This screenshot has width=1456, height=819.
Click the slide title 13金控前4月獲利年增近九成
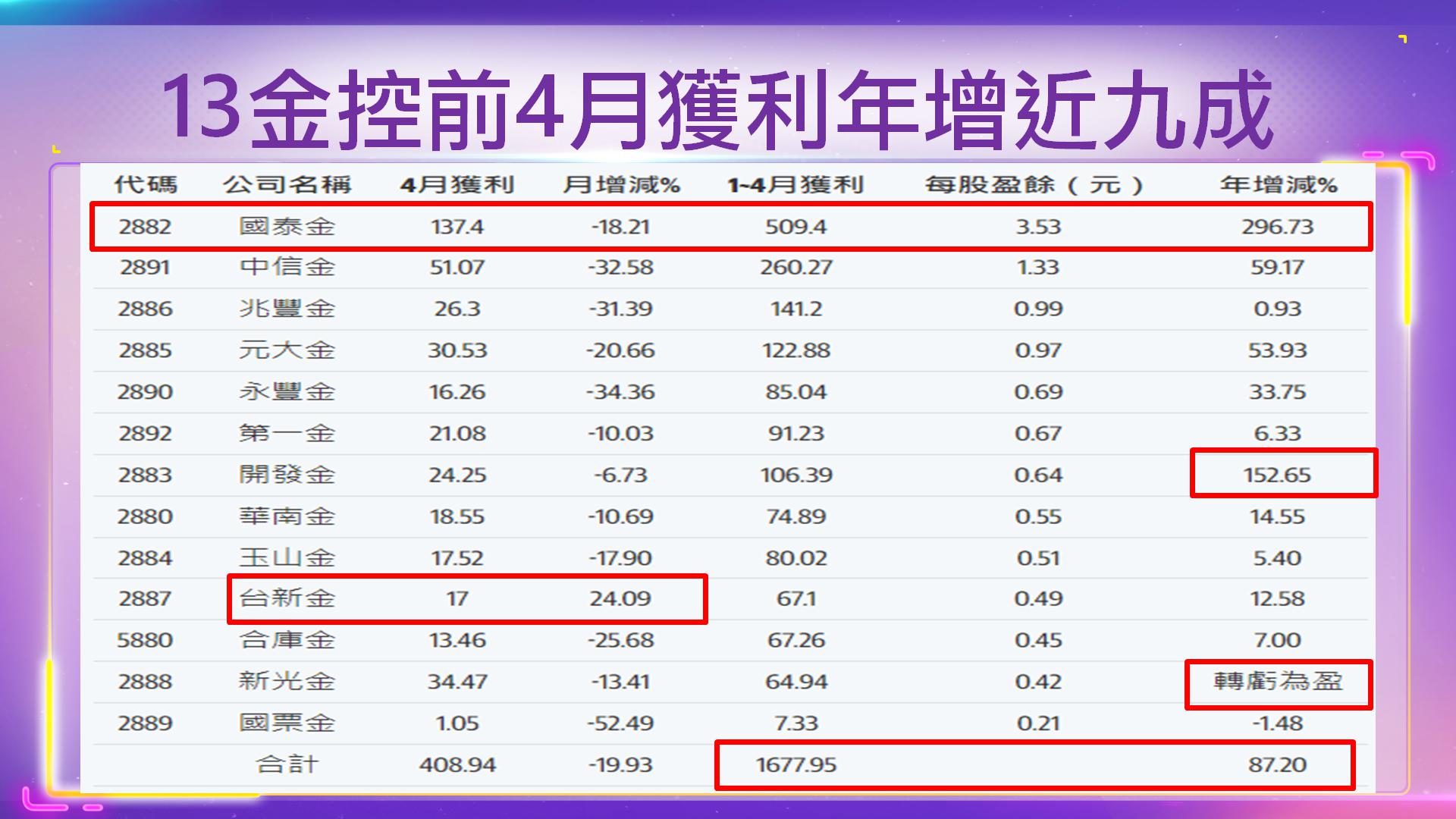tap(717, 108)
